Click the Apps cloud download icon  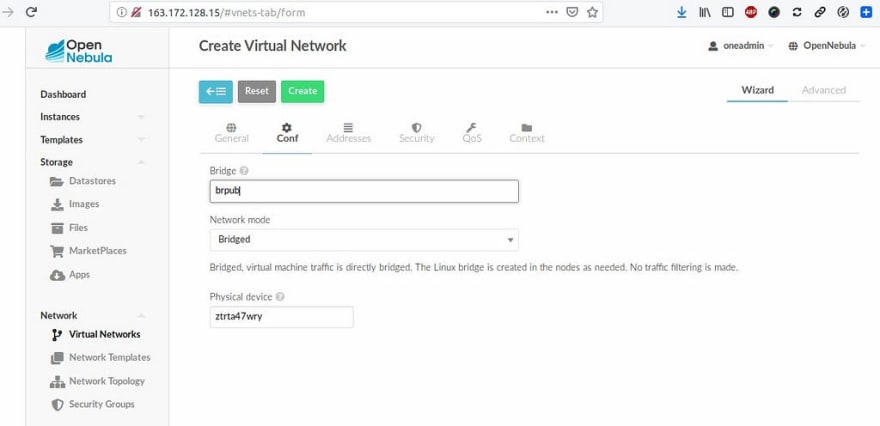57,275
